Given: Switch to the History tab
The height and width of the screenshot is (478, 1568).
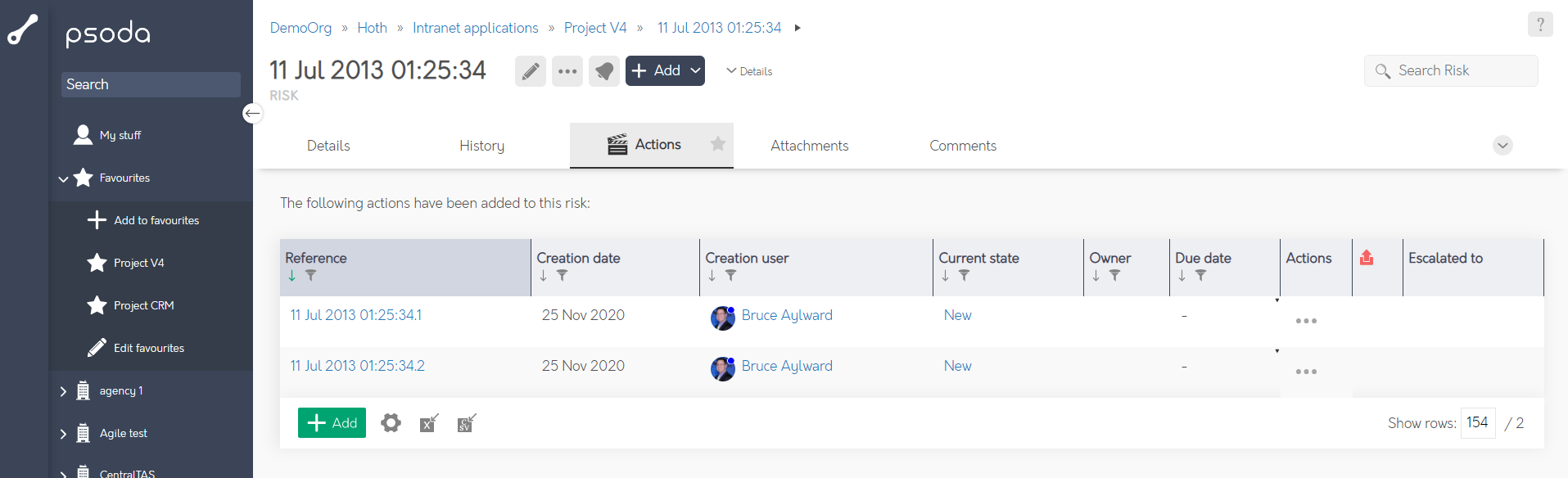Looking at the screenshot, I should coord(481,146).
